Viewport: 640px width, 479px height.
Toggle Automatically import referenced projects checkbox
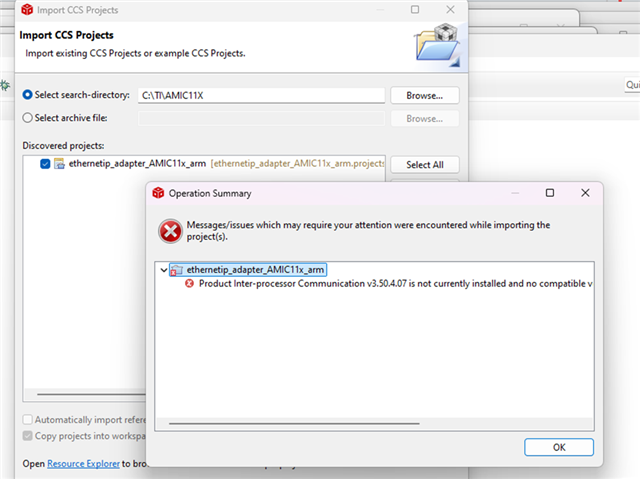coord(27,419)
